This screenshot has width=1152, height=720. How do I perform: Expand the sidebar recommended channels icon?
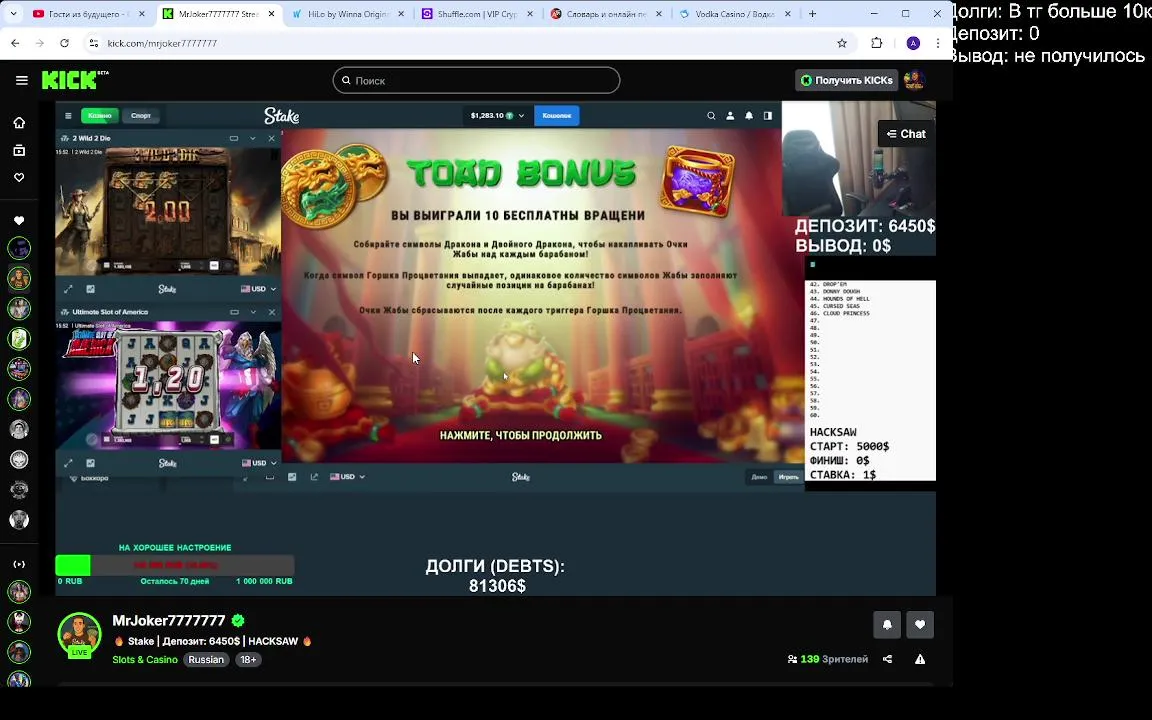[19, 564]
